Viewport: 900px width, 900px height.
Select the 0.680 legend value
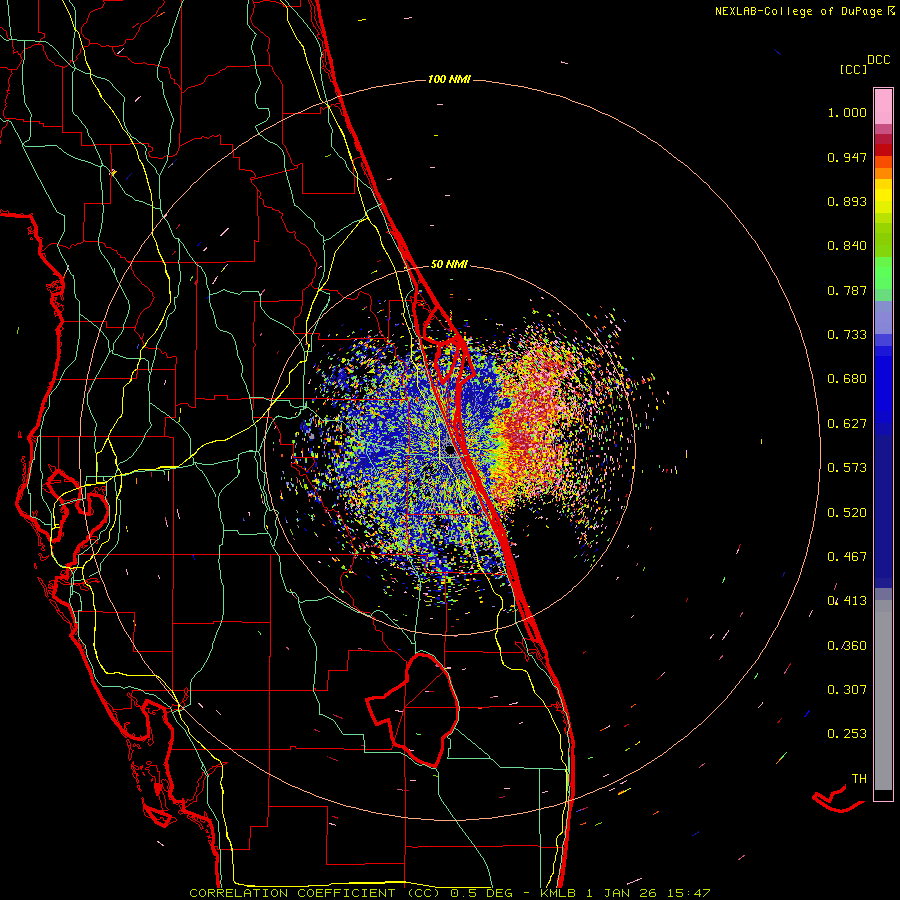tap(847, 379)
